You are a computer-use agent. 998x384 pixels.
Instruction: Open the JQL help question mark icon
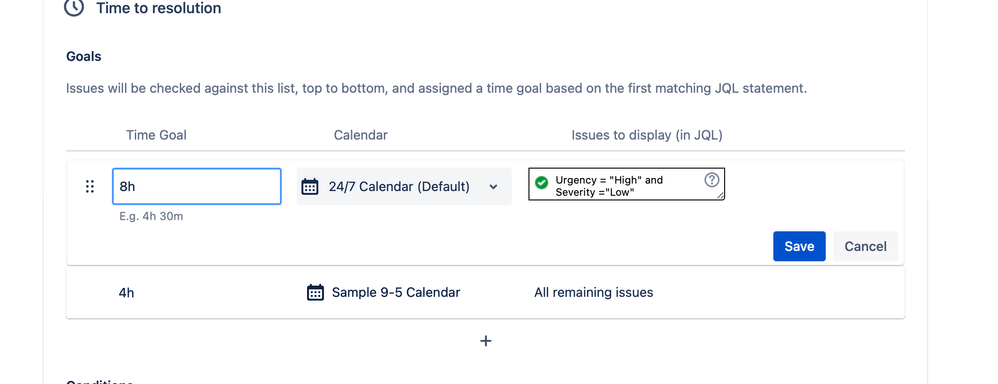click(x=712, y=180)
